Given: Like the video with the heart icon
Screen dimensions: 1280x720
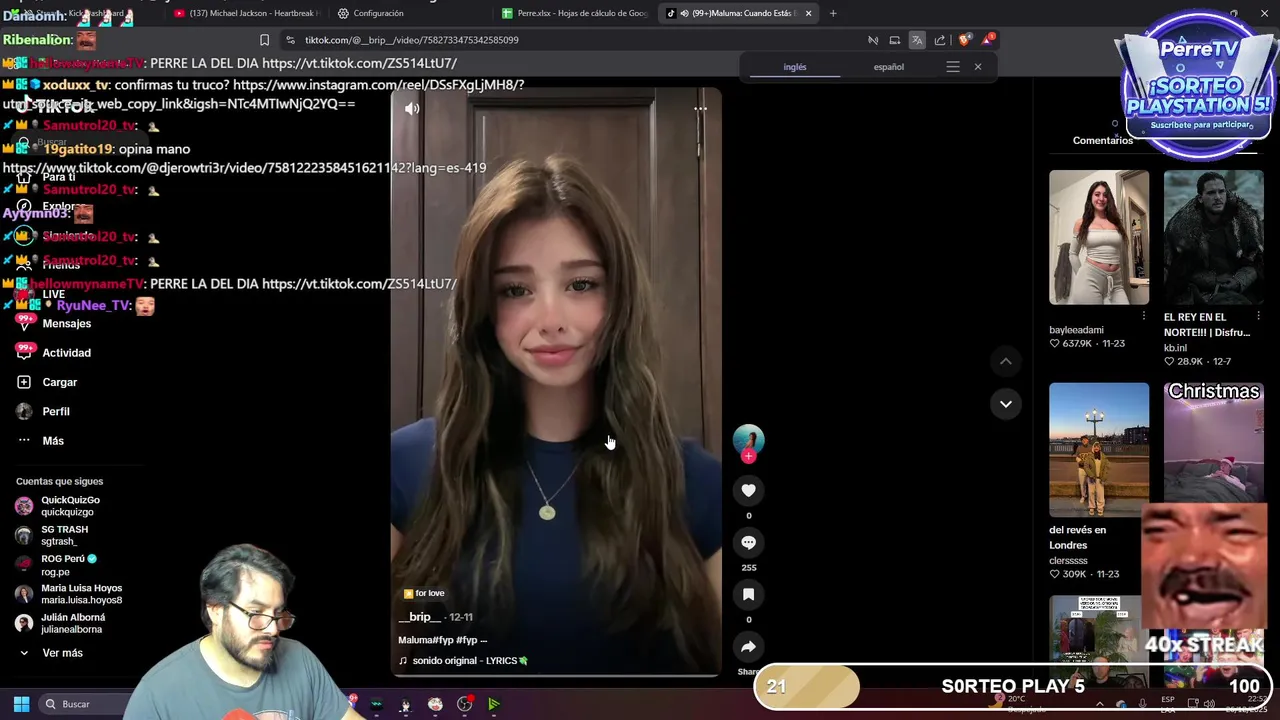Looking at the screenshot, I should pyautogui.click(x=748, y=490).
